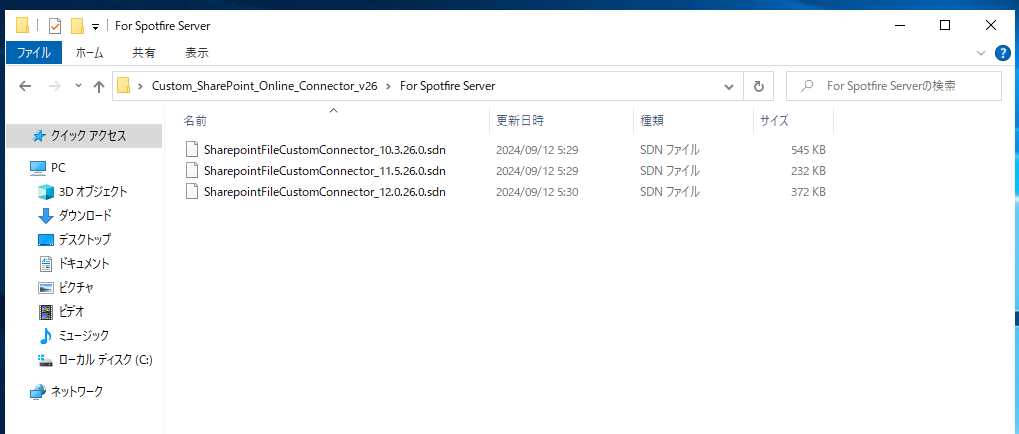Open ドキュメント in the navigation pane
This screenshot has height=434, width=1019.
coord(84,263)
